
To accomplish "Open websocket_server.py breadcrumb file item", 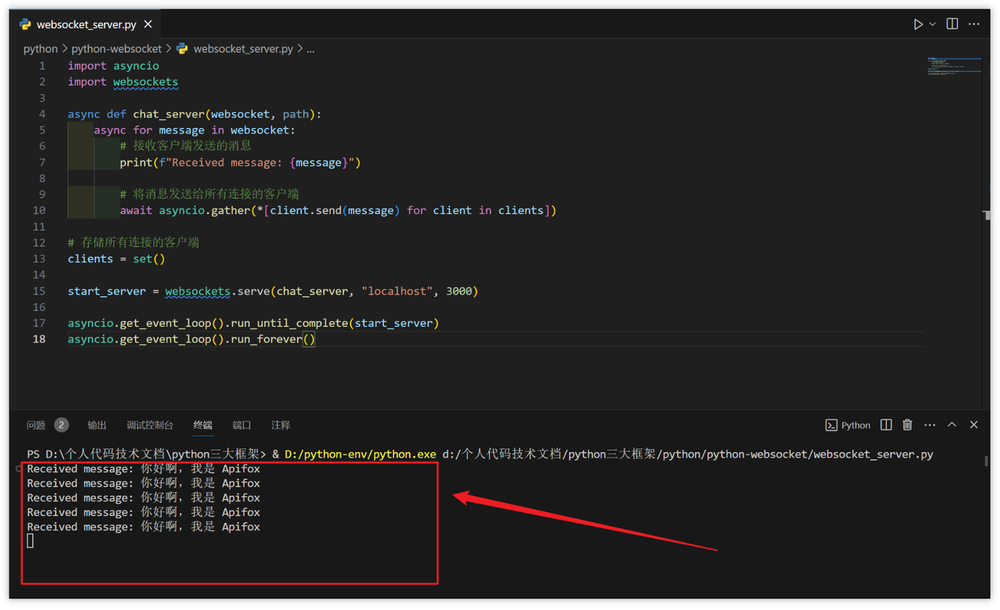I will (242, 48).
